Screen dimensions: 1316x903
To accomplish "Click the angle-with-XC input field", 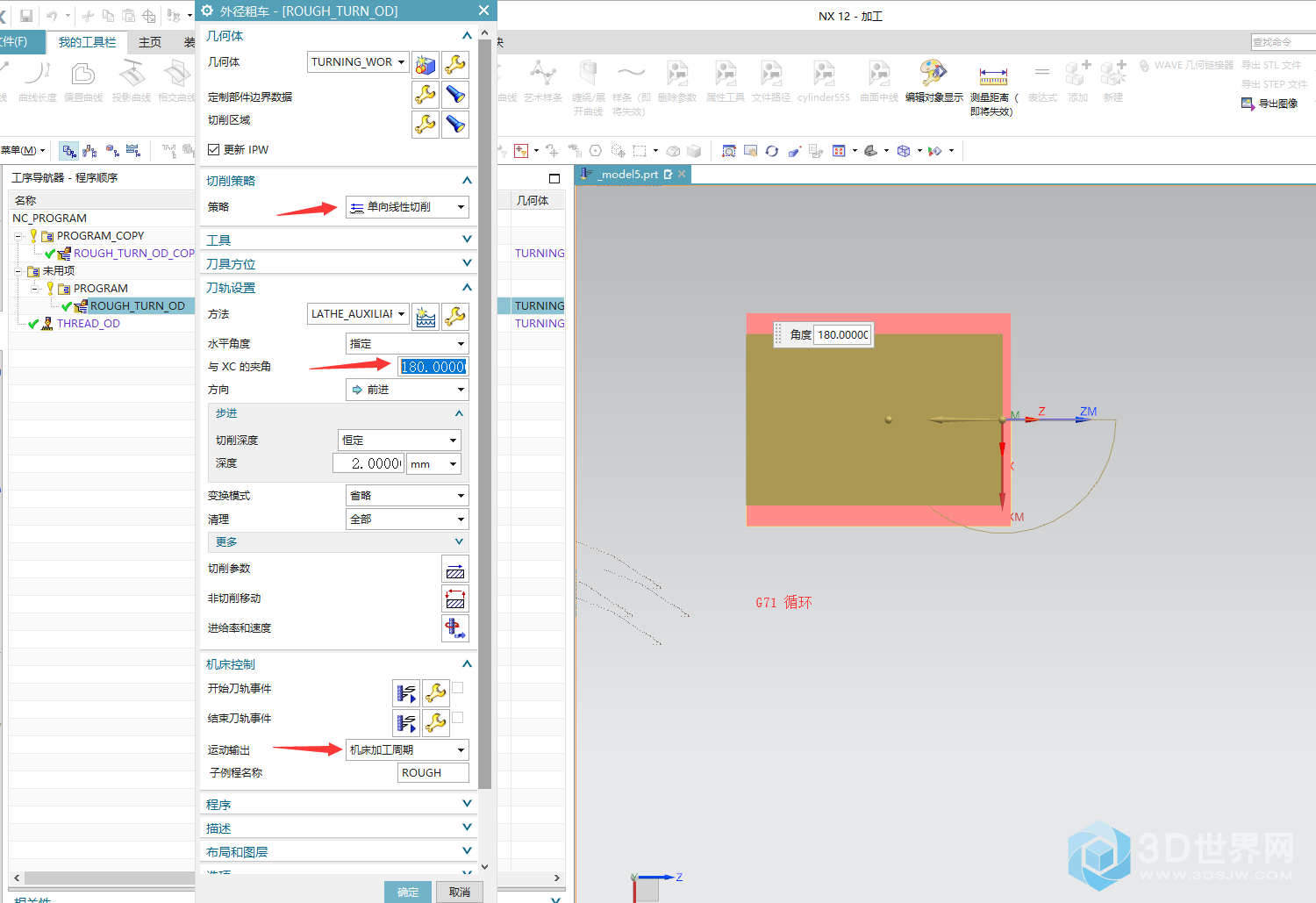I will [x=433, y=367].
